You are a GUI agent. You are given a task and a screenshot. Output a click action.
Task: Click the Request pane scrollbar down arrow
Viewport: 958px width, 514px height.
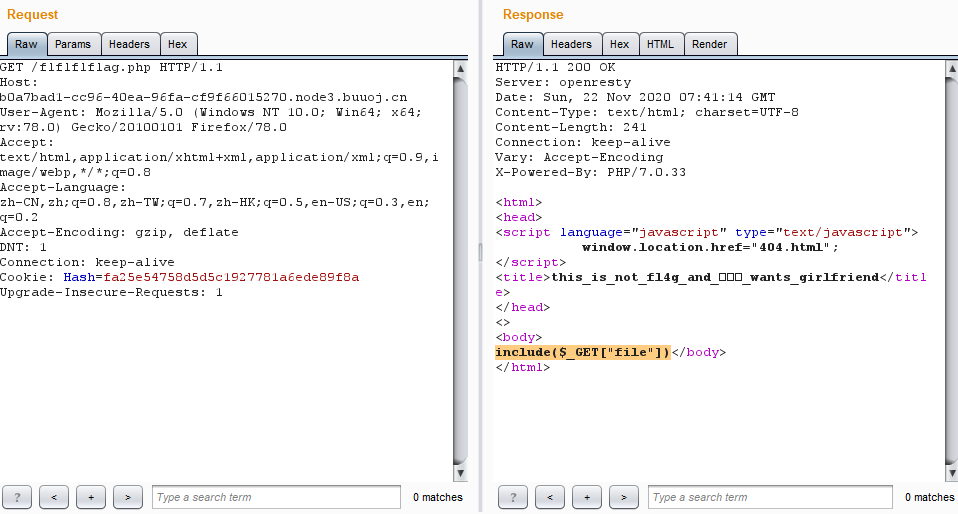[x=461, y=473]
